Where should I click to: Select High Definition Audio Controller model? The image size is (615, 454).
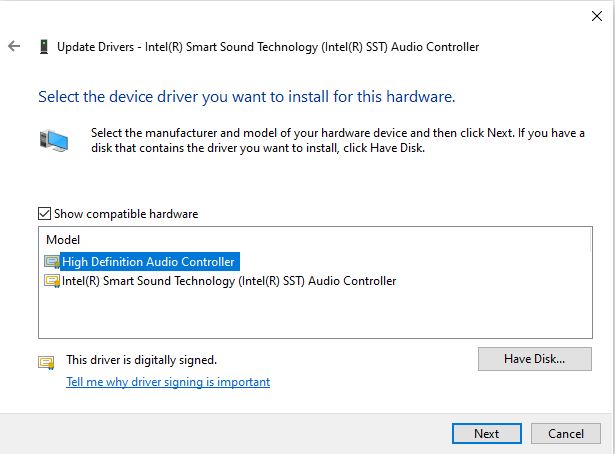click(x=148, y=262)
